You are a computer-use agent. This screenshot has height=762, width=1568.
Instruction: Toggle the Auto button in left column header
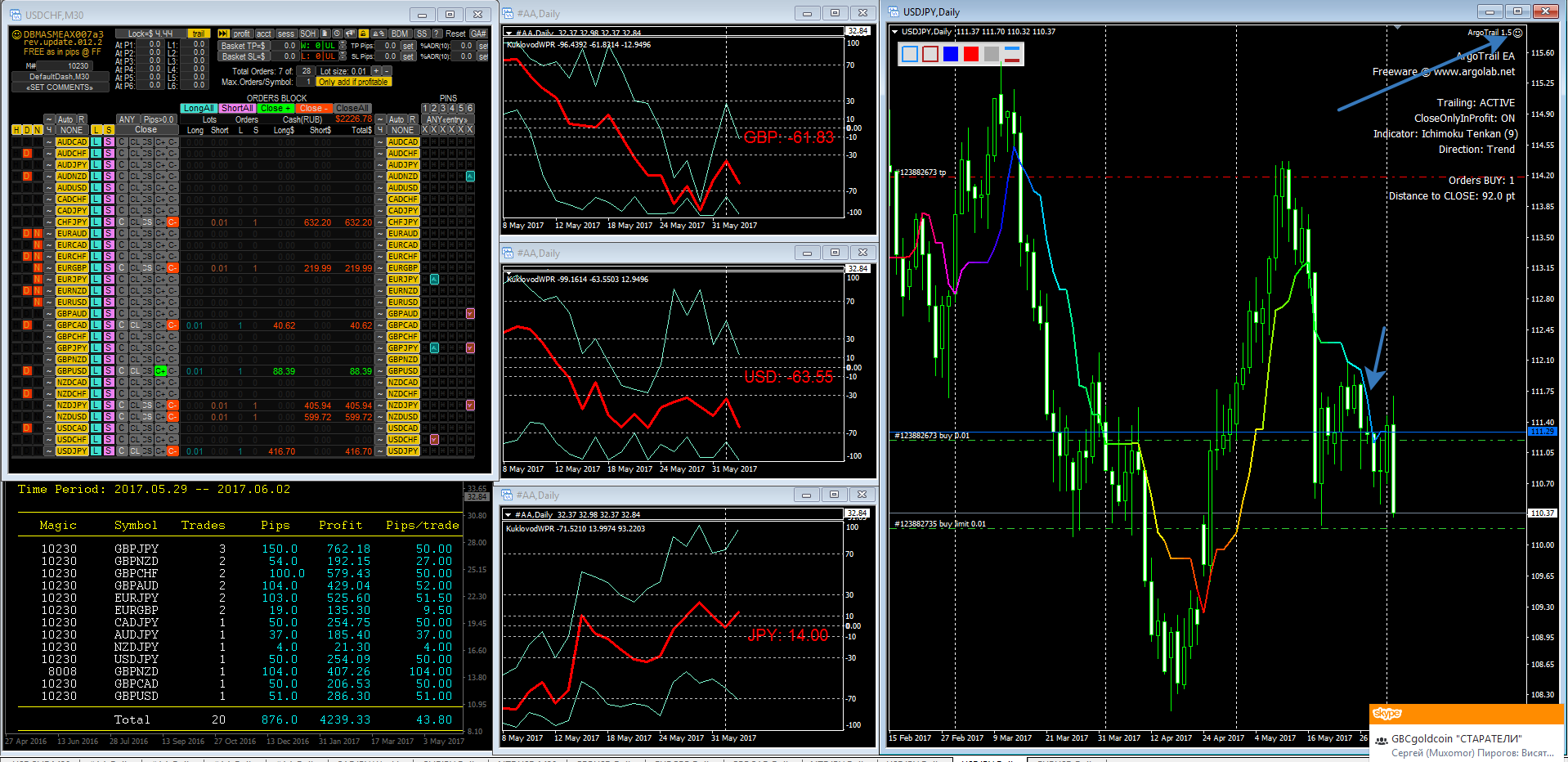tap(65, 119)
